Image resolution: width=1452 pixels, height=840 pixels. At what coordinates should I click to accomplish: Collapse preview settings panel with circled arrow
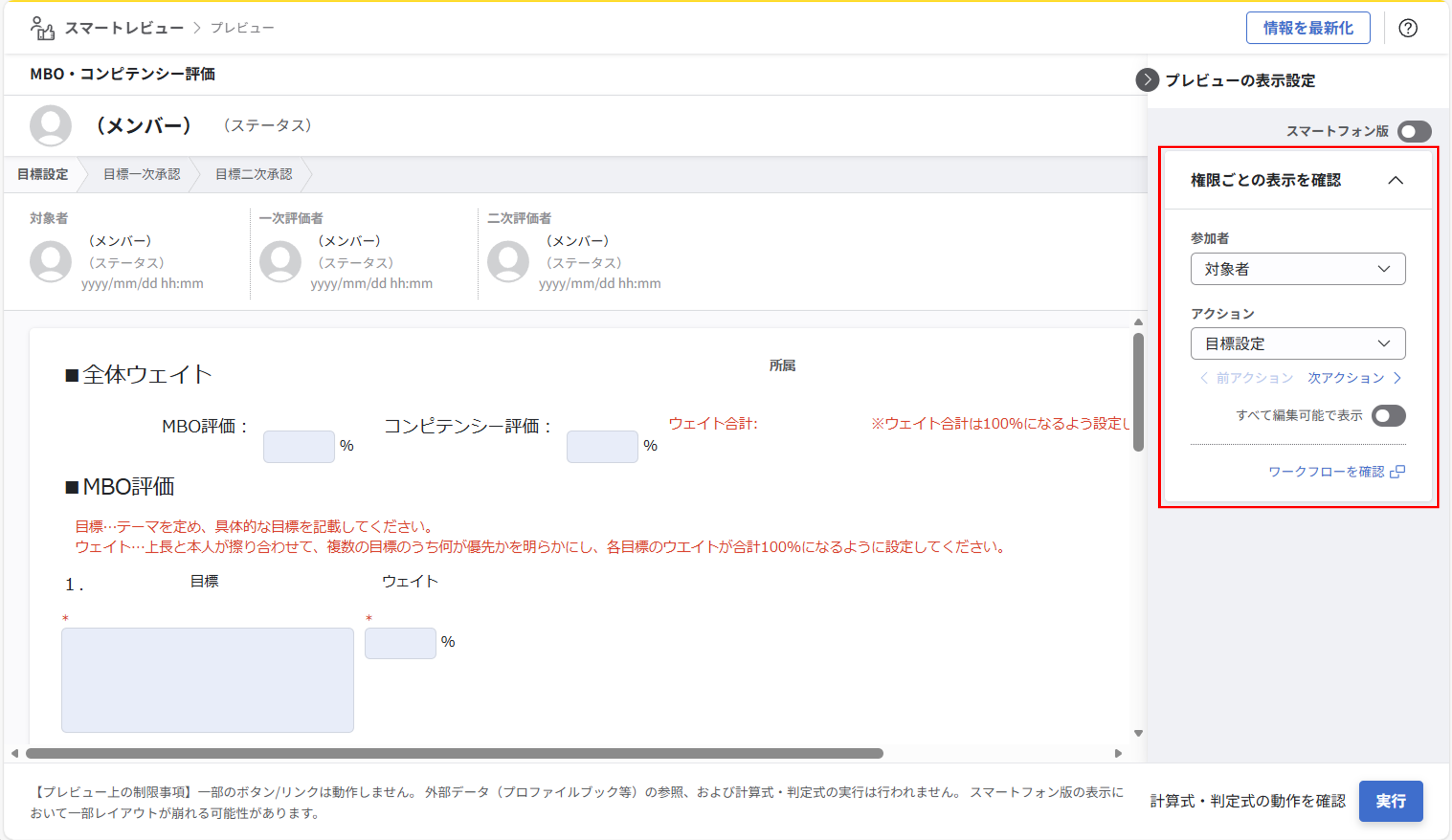click(x=1147, y=80)
